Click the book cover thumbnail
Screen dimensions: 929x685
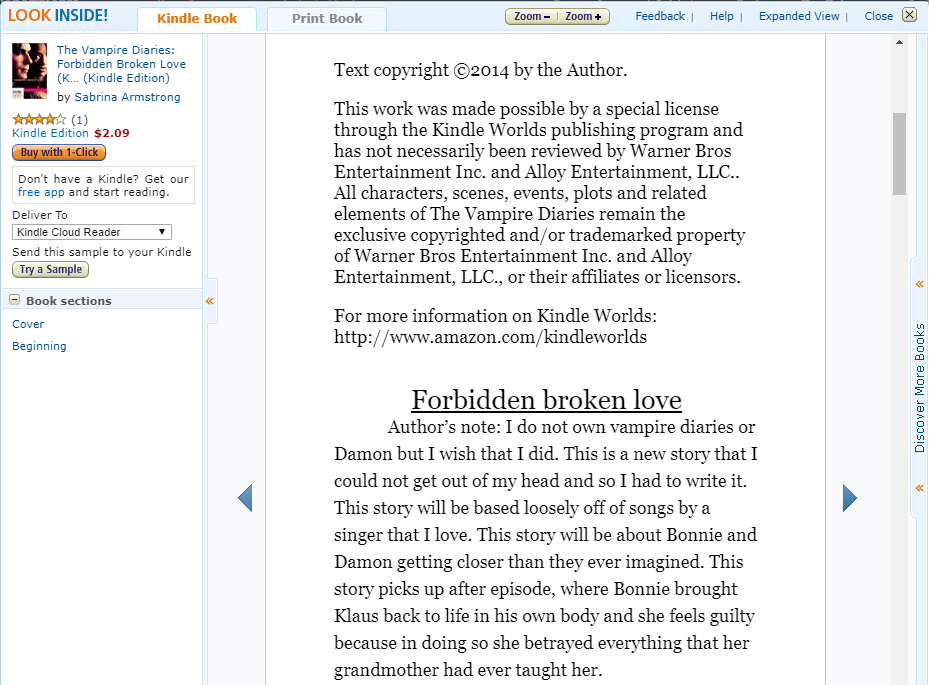click(29, 71)
